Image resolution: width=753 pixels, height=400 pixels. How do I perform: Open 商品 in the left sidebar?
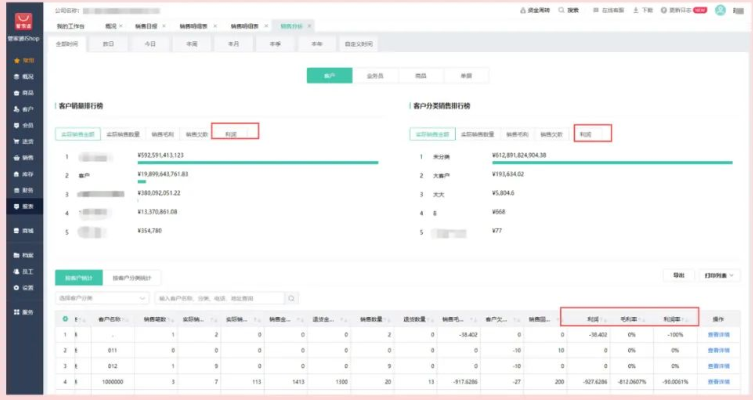click(x=24, y=92)
